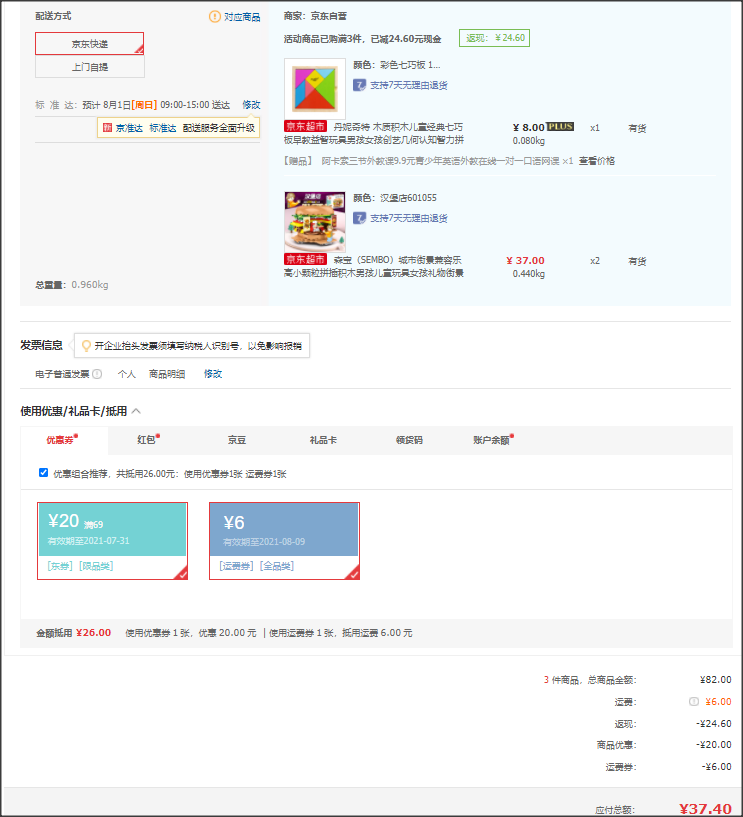Click the lightbulb tip icon in 发票信息
Screen dimensions: 743x817
pos(86,345)
